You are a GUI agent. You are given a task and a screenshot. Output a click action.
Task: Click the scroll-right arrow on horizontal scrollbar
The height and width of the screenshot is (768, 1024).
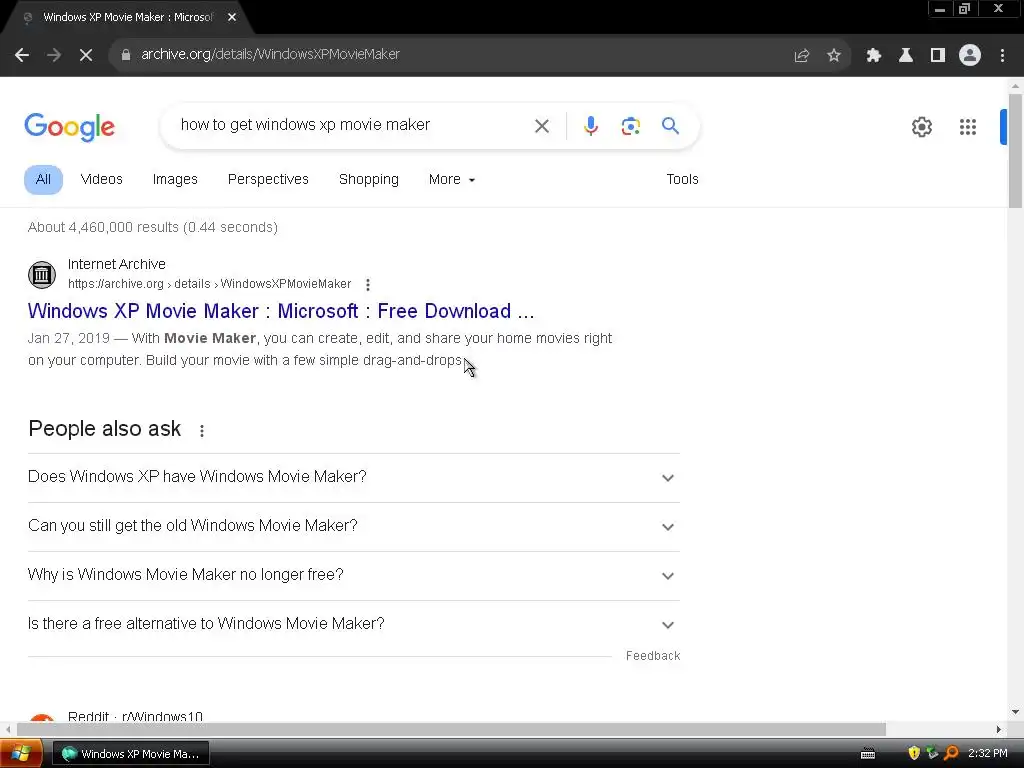pyautogui.click(x=998, y=729)
